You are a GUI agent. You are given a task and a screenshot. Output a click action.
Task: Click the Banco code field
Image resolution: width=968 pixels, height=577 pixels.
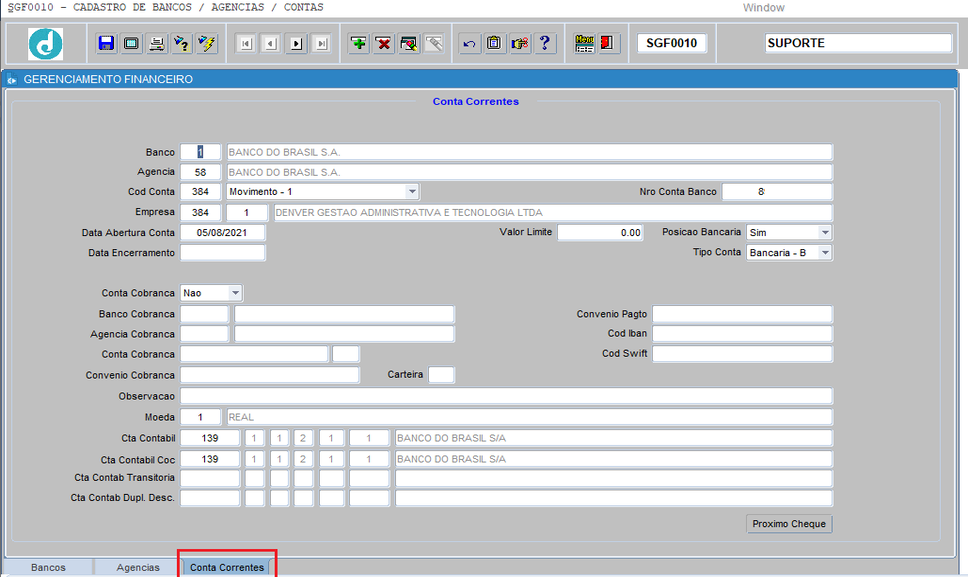200,152
